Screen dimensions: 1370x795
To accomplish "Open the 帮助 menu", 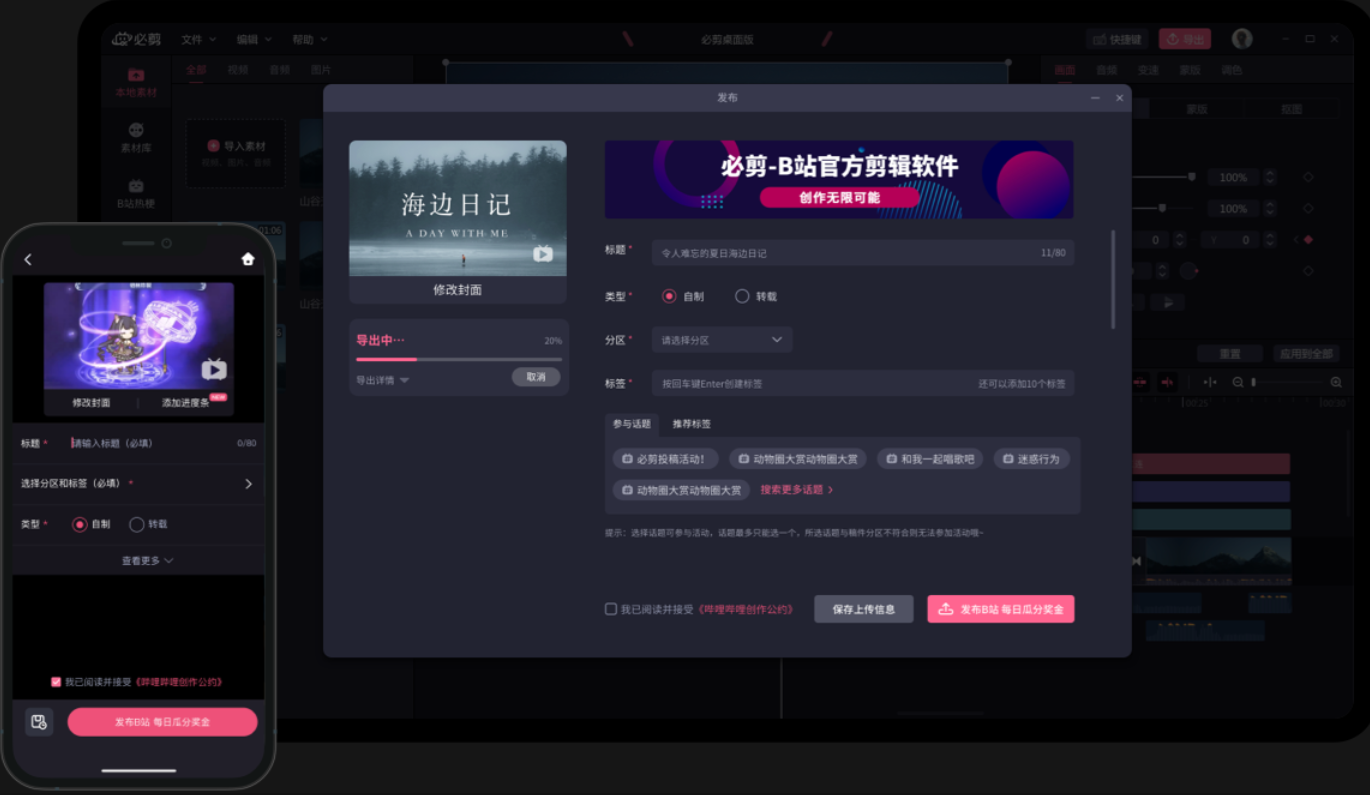I will [310, 39].
